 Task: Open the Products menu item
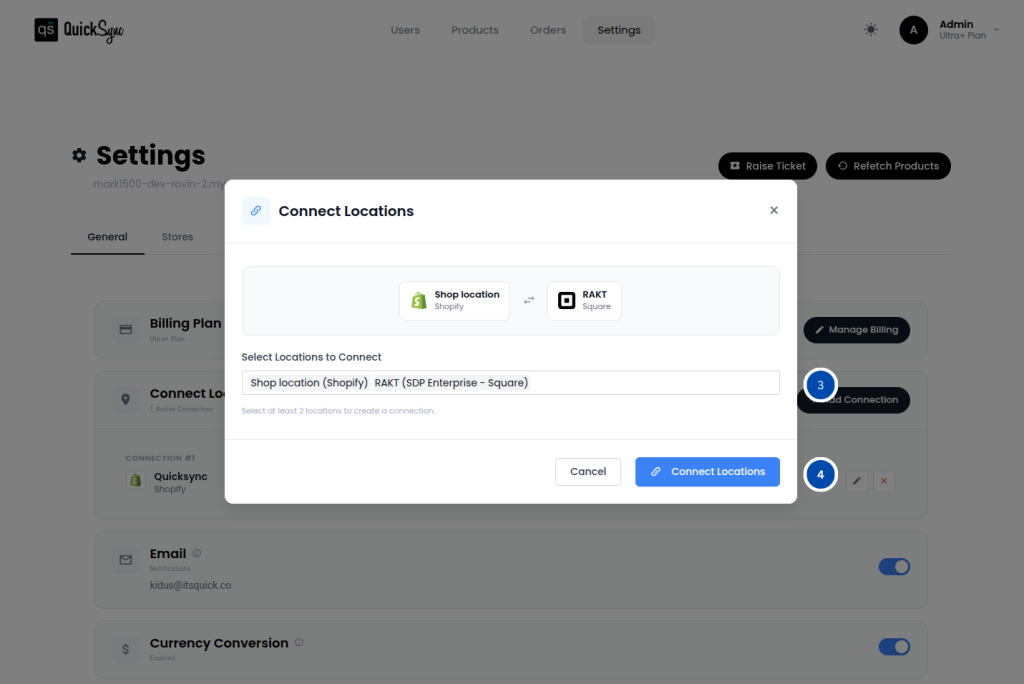coord(474,30)
